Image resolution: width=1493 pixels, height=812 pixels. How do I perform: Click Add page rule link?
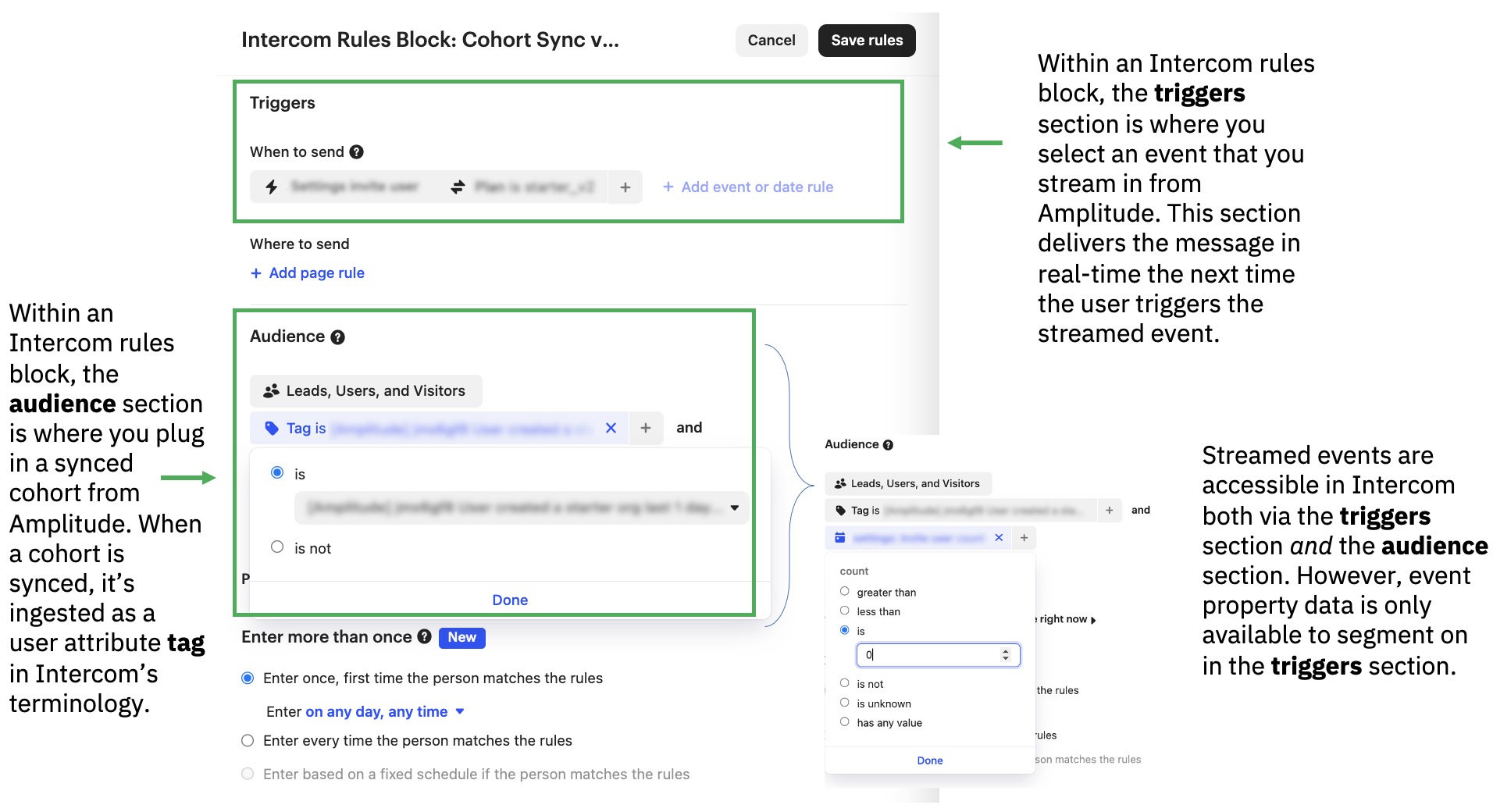pyautogui.click(x=308, y=273)
